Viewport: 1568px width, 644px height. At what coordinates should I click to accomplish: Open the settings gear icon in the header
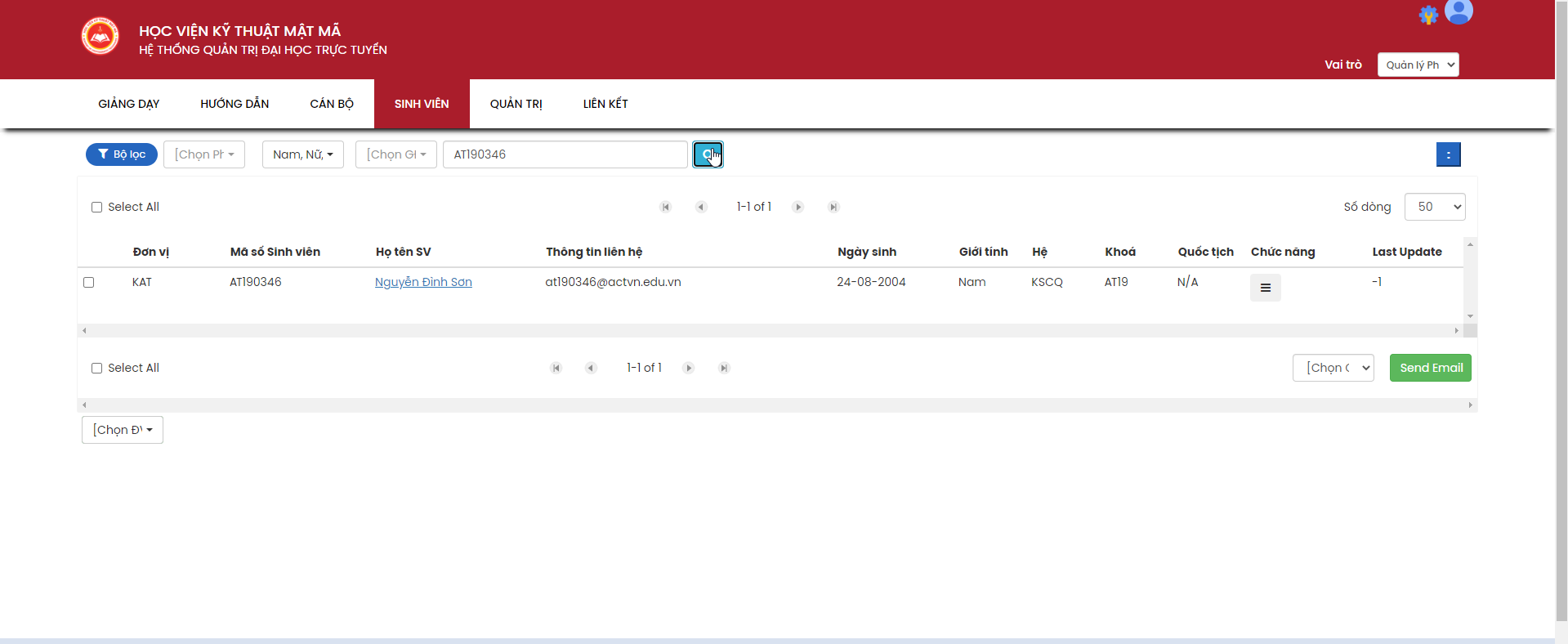click(1428, 15)
